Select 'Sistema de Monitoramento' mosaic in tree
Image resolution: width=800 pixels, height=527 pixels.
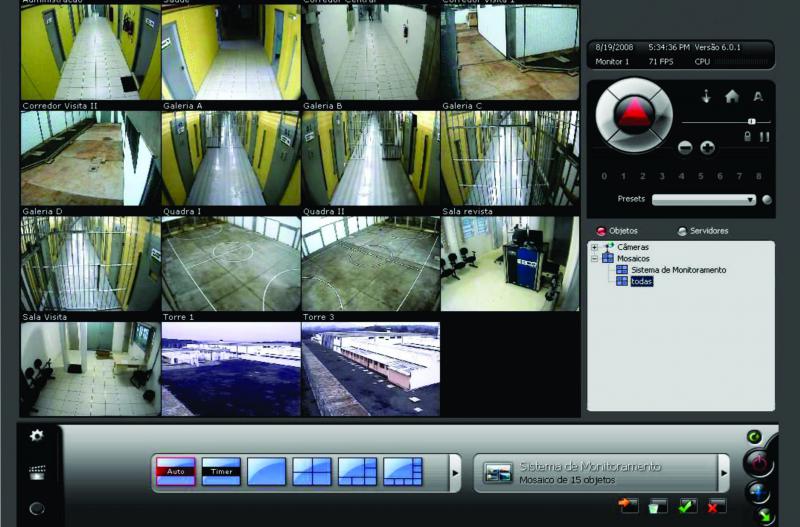[x=679, y=270]
